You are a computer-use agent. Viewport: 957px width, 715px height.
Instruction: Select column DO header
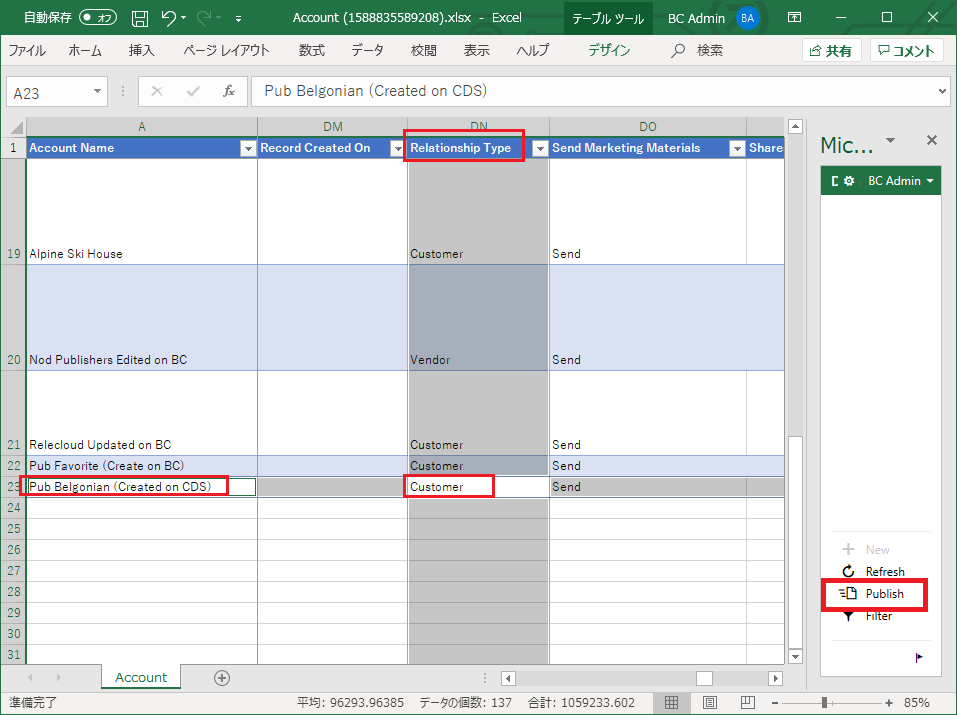point(648,126)
